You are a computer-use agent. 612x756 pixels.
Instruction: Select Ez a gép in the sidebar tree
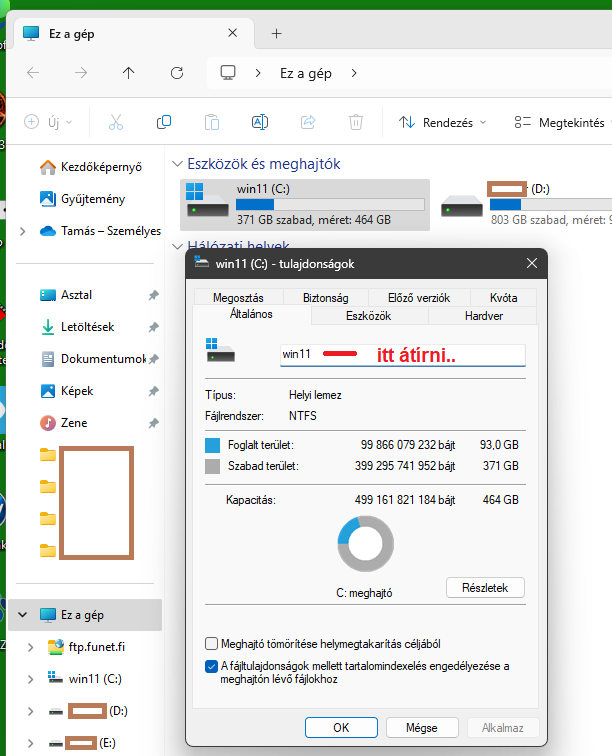click(x=85, y=615)
